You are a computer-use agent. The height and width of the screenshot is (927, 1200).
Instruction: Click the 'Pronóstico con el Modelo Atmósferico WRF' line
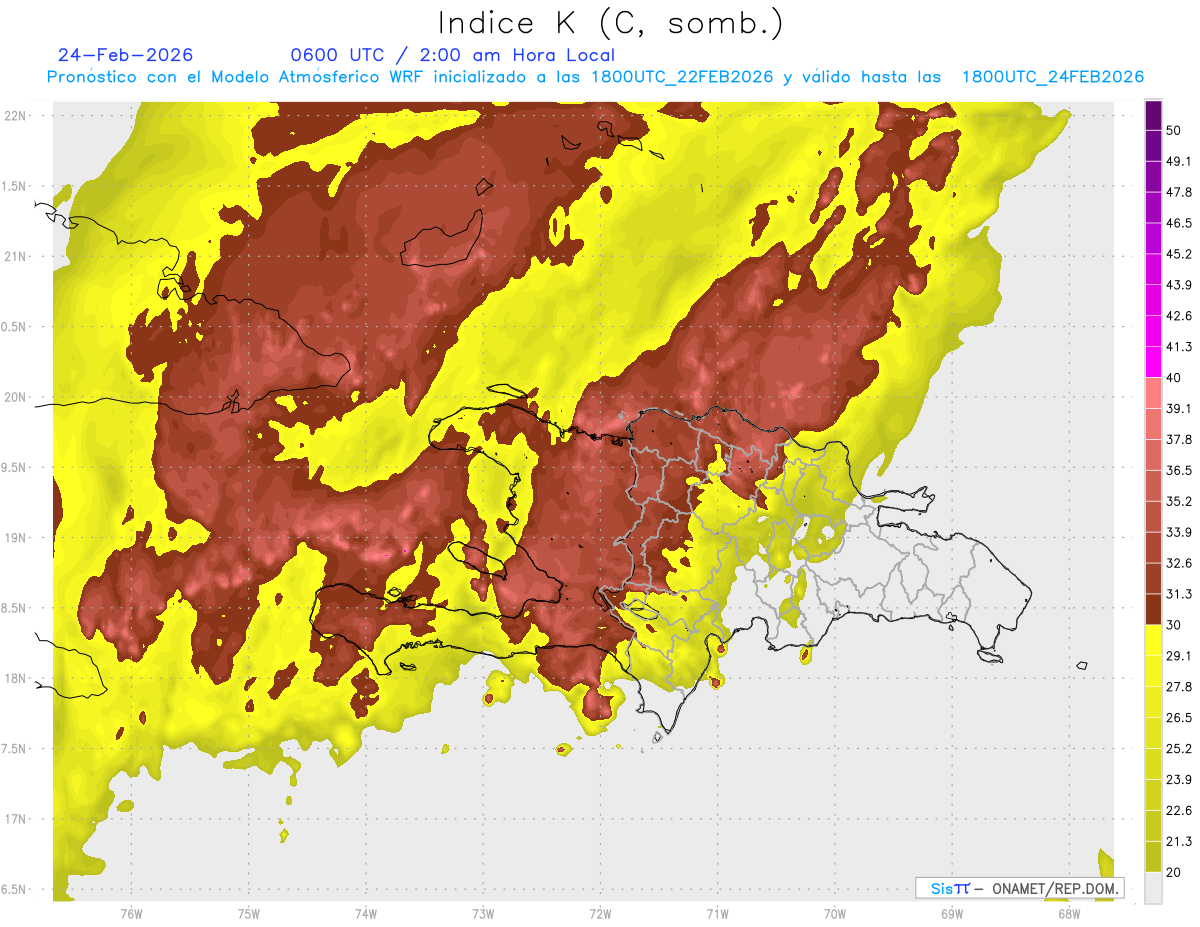pyautogui.click(x=595, y=77)
